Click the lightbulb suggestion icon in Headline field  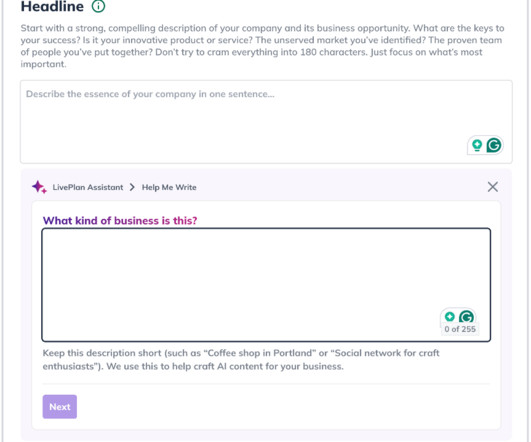[x=477, y=145]
